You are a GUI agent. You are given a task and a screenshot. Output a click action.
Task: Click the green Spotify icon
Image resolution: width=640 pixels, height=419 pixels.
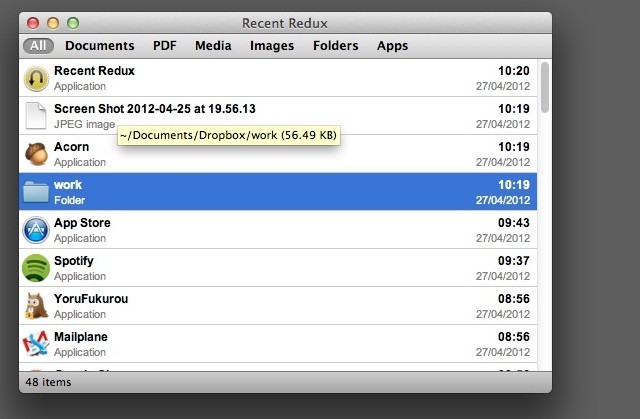36,268
